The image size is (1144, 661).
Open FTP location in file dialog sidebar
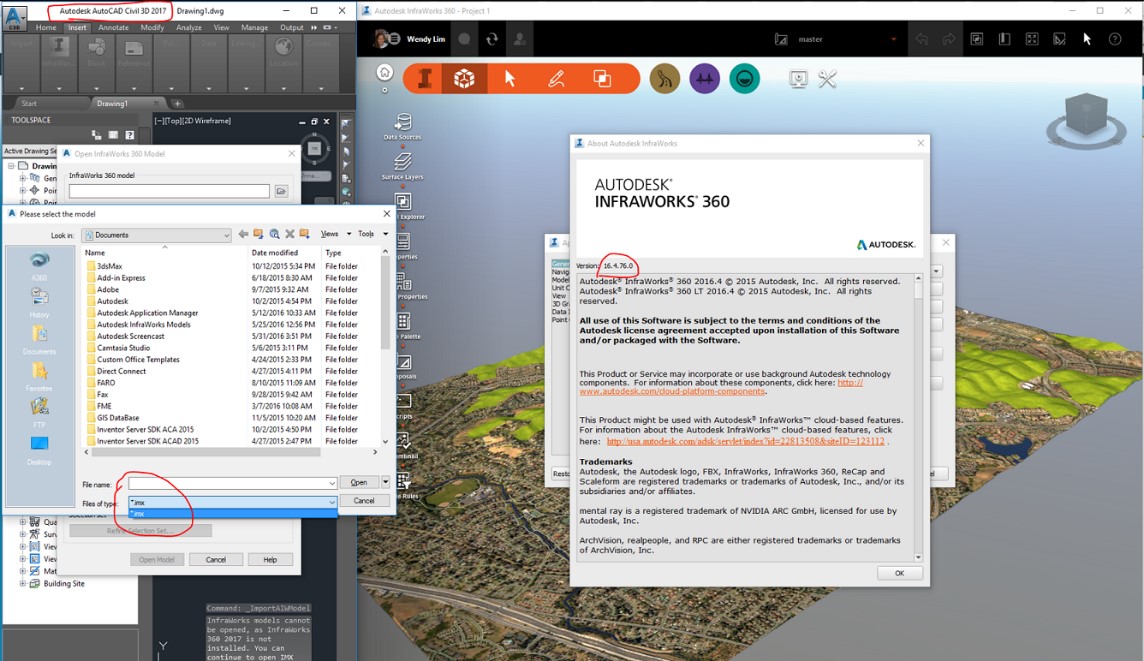(x=39, y=413)
